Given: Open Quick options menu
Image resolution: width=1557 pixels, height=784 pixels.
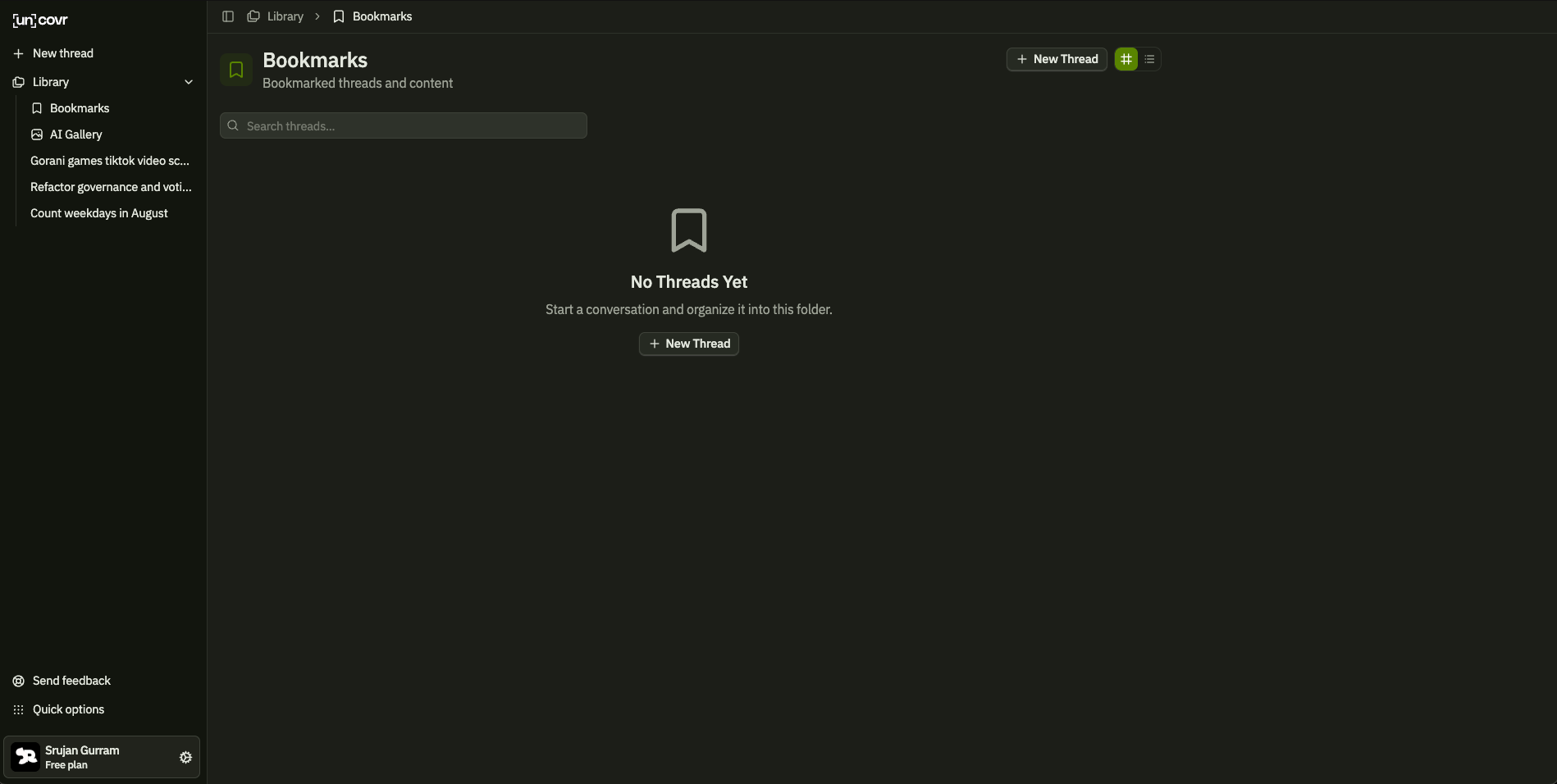Looking at the screenshot, I should pyautogui.click(x=68, y=709).
